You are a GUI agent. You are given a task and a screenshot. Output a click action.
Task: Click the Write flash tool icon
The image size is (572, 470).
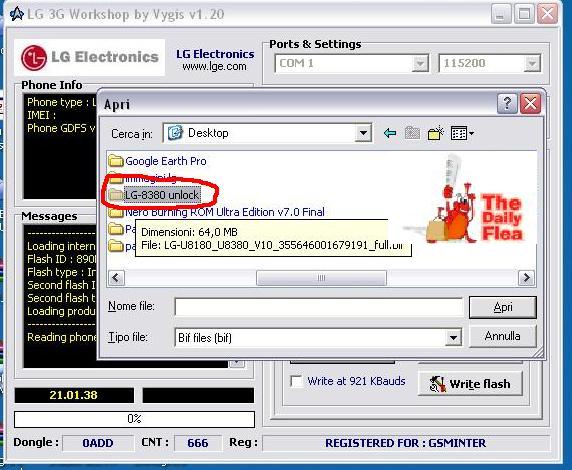[437, 384]
